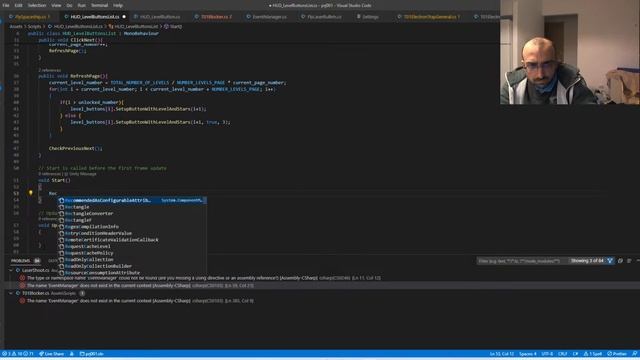The height and width of the screenshot is (360, 640).
Task: Click the 1 Spell status item
Action: click(593, 354)
